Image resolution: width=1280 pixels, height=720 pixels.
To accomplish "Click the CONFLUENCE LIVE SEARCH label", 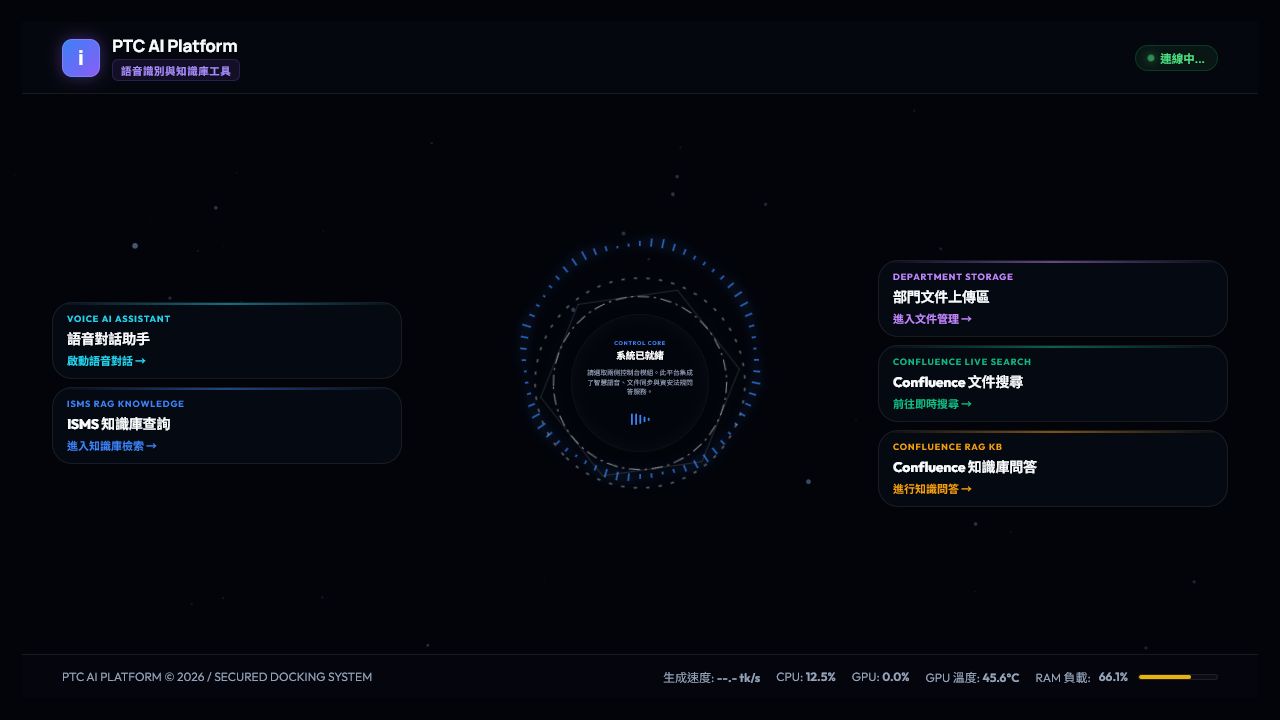I will tap(962, 362).
